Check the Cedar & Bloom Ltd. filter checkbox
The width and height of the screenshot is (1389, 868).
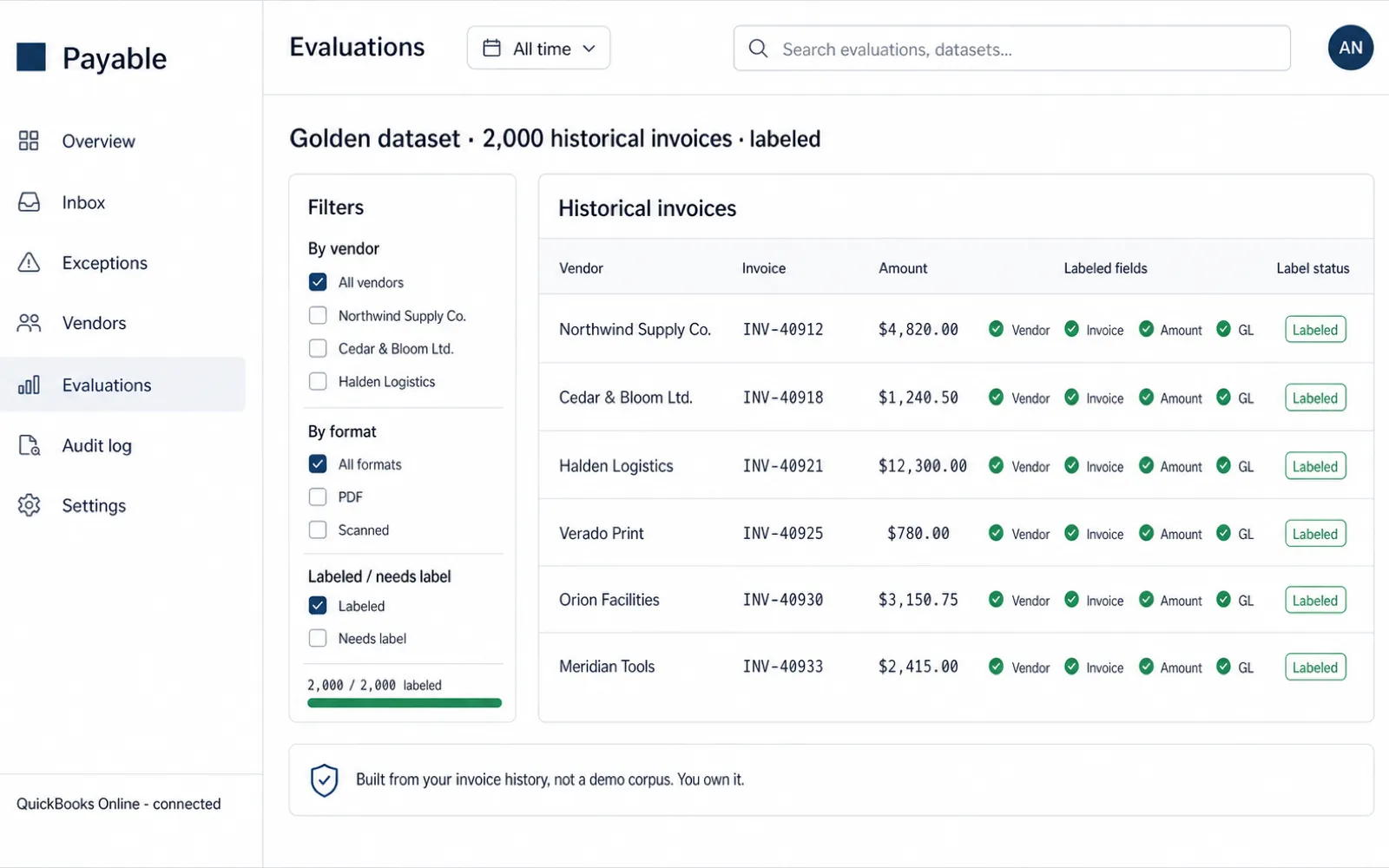click(318, 348)
